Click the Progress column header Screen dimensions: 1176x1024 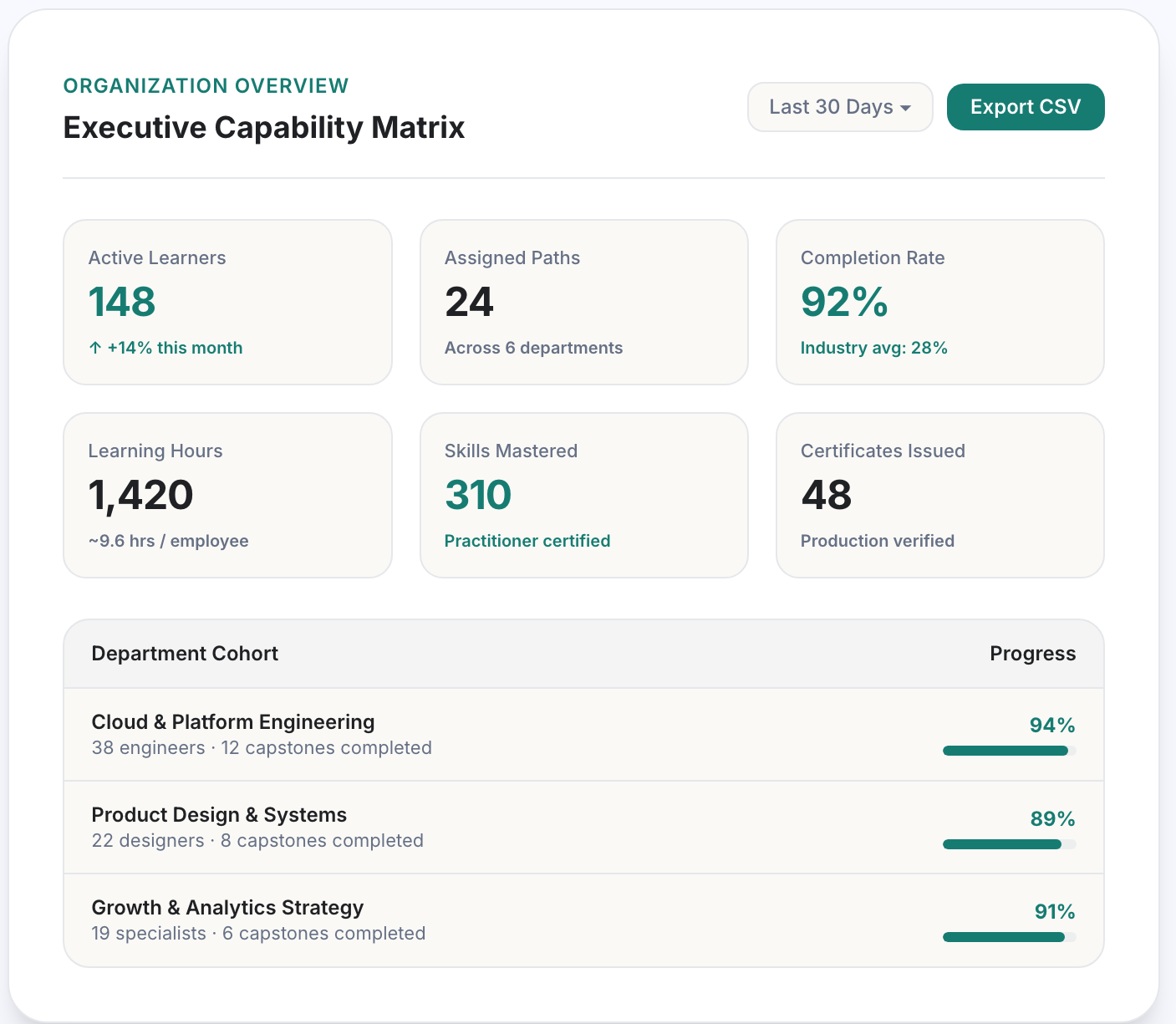(1033, 654)
